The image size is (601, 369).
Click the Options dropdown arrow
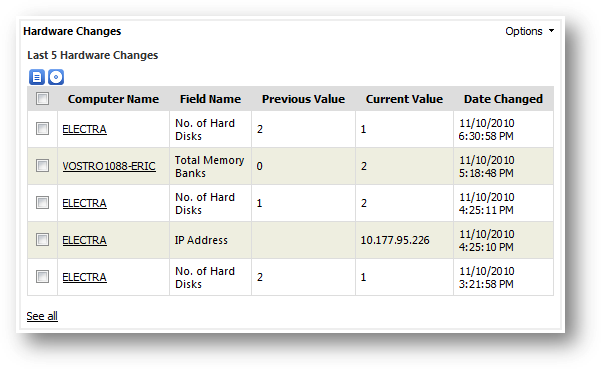pos(551,31)
